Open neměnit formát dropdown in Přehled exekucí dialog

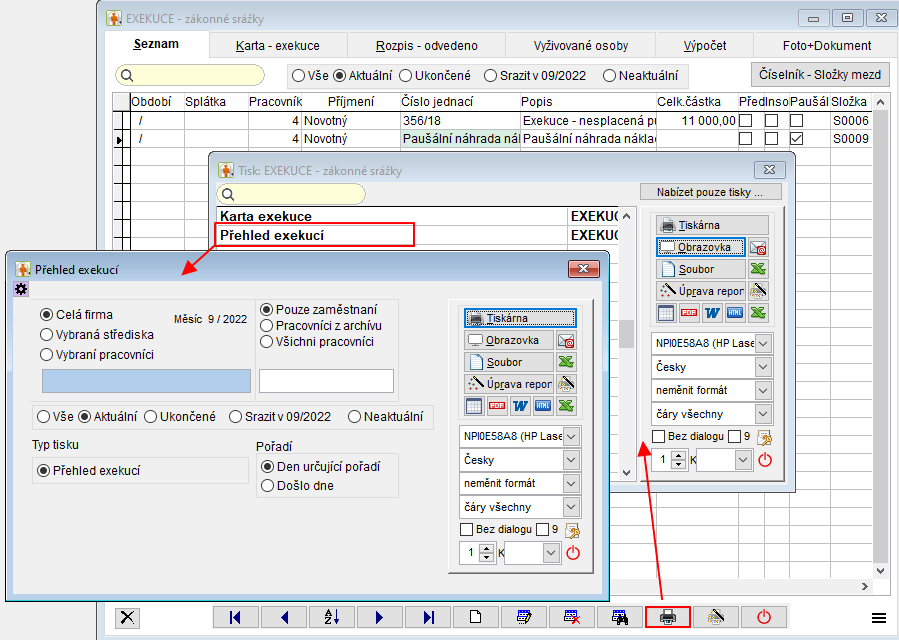[571, 483]
